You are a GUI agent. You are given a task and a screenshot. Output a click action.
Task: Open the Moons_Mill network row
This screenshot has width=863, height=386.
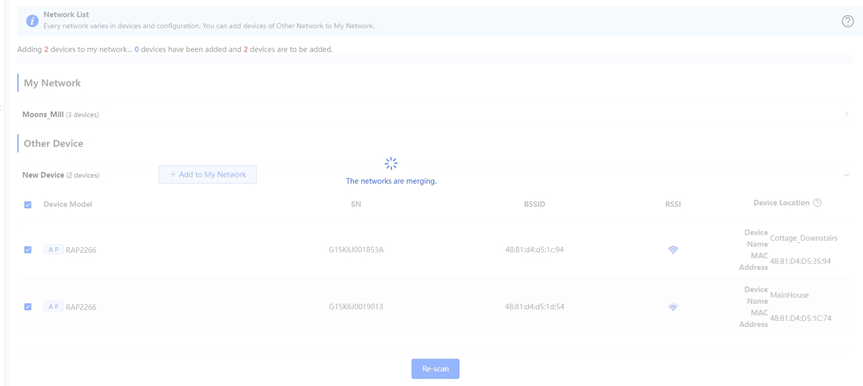pyautogui.click(x=435, y=115)
